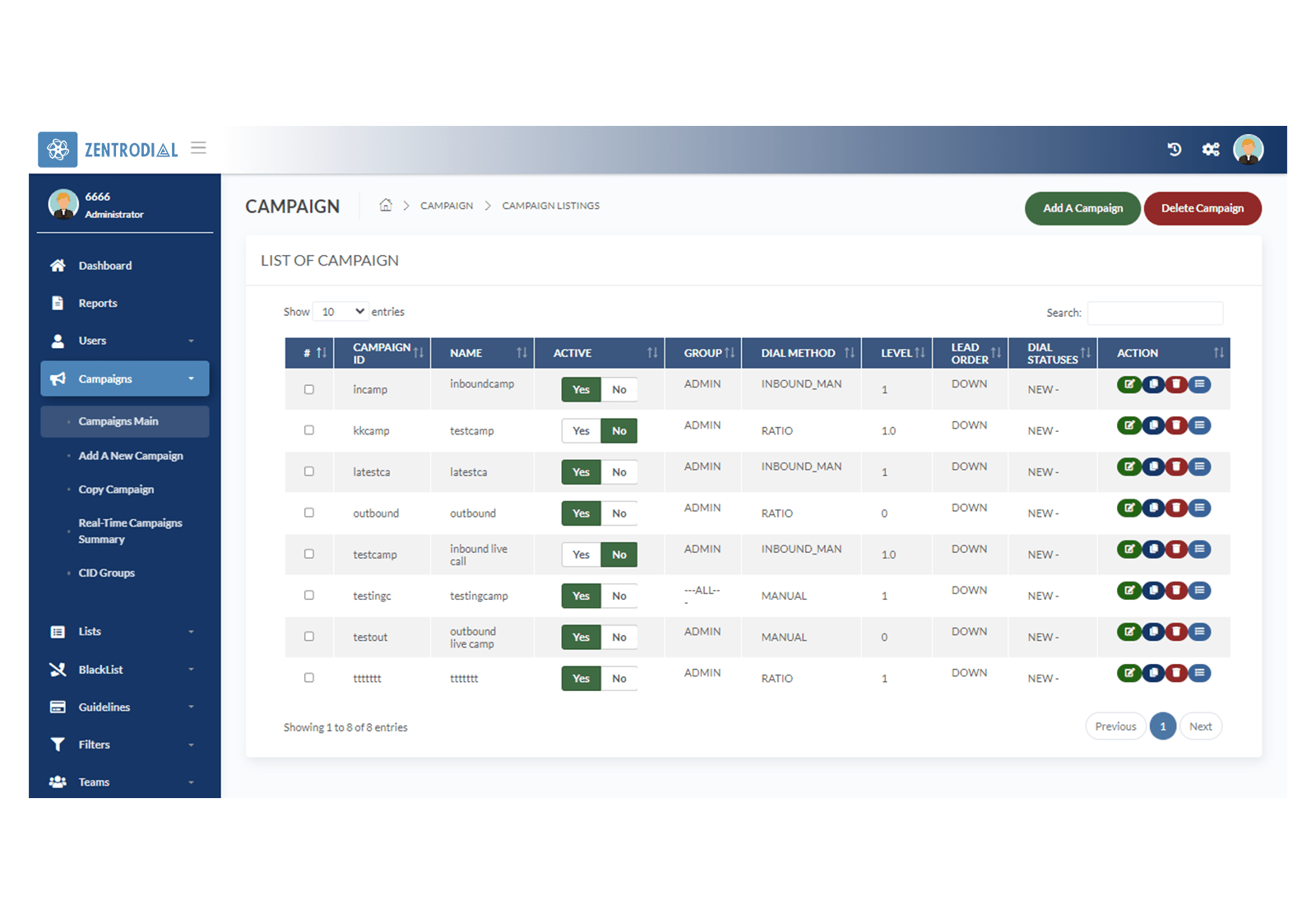Viewport: 1316px width, 924px height.
Task: Open settings gears icon in header
Action: [x=1211, y=149]
